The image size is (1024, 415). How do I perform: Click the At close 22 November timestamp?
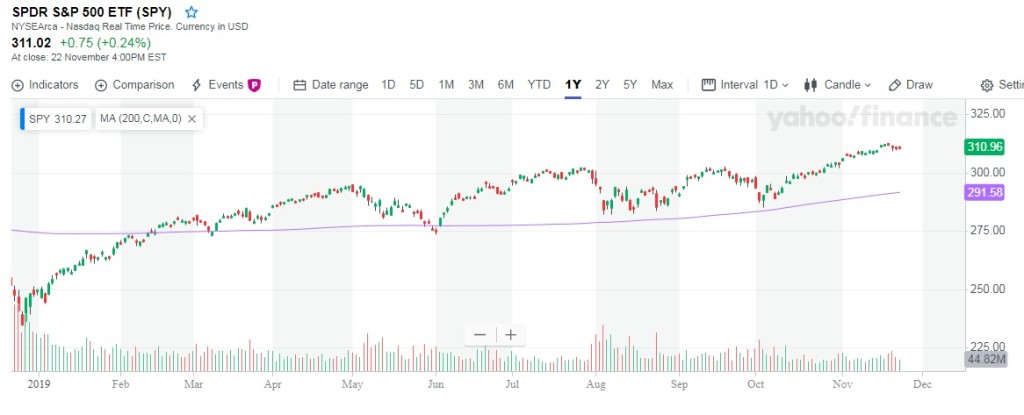coord(89,57)
